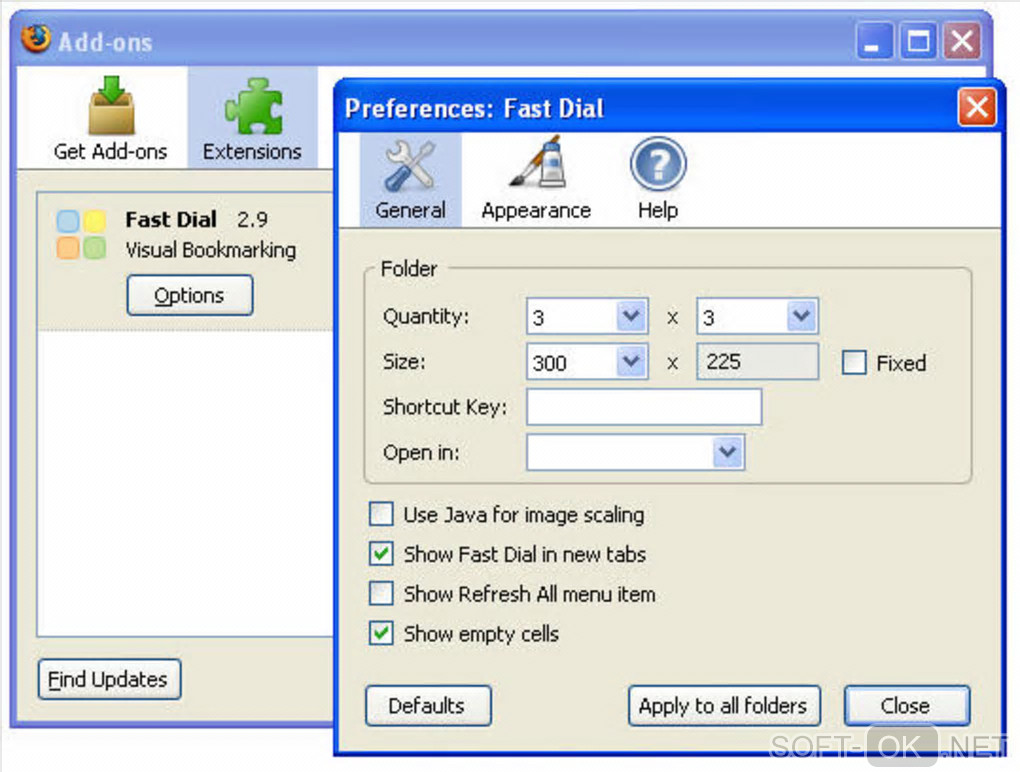1020x772 pixels.
Task: Enable the Fixed size checkbox
Action: pyautogui.click(x=854, y=362)
